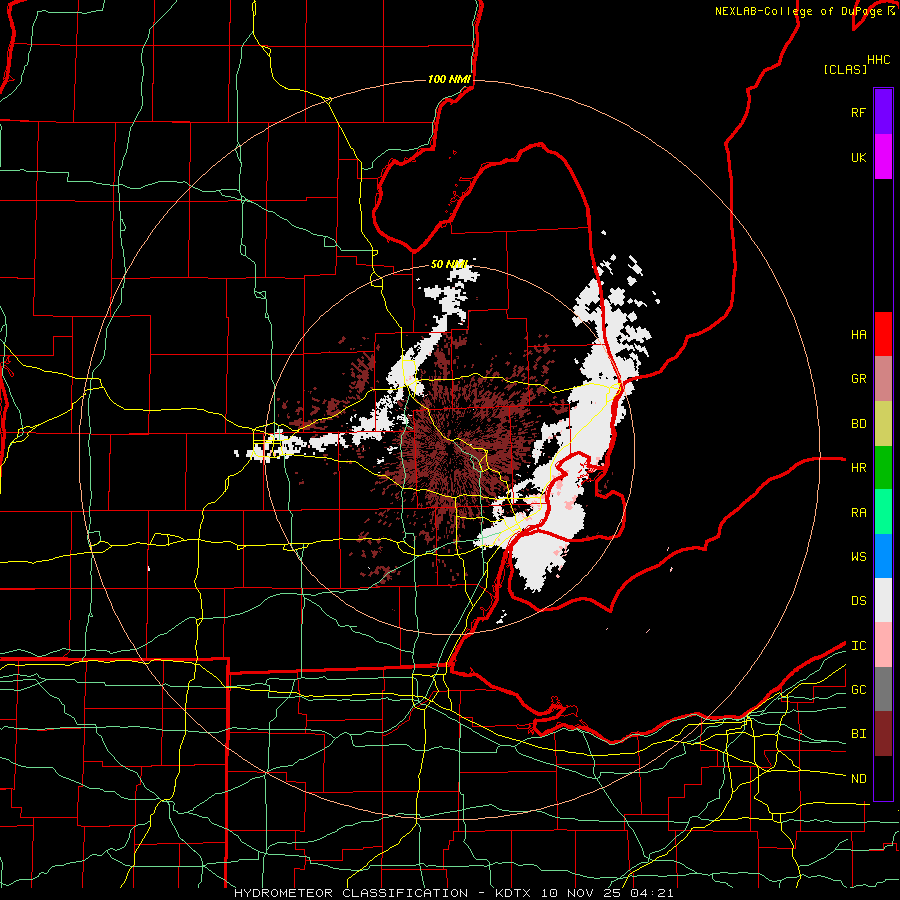Select the WS blue legend swatch
This screenshot has width=900, height=900.
point(883,556)
